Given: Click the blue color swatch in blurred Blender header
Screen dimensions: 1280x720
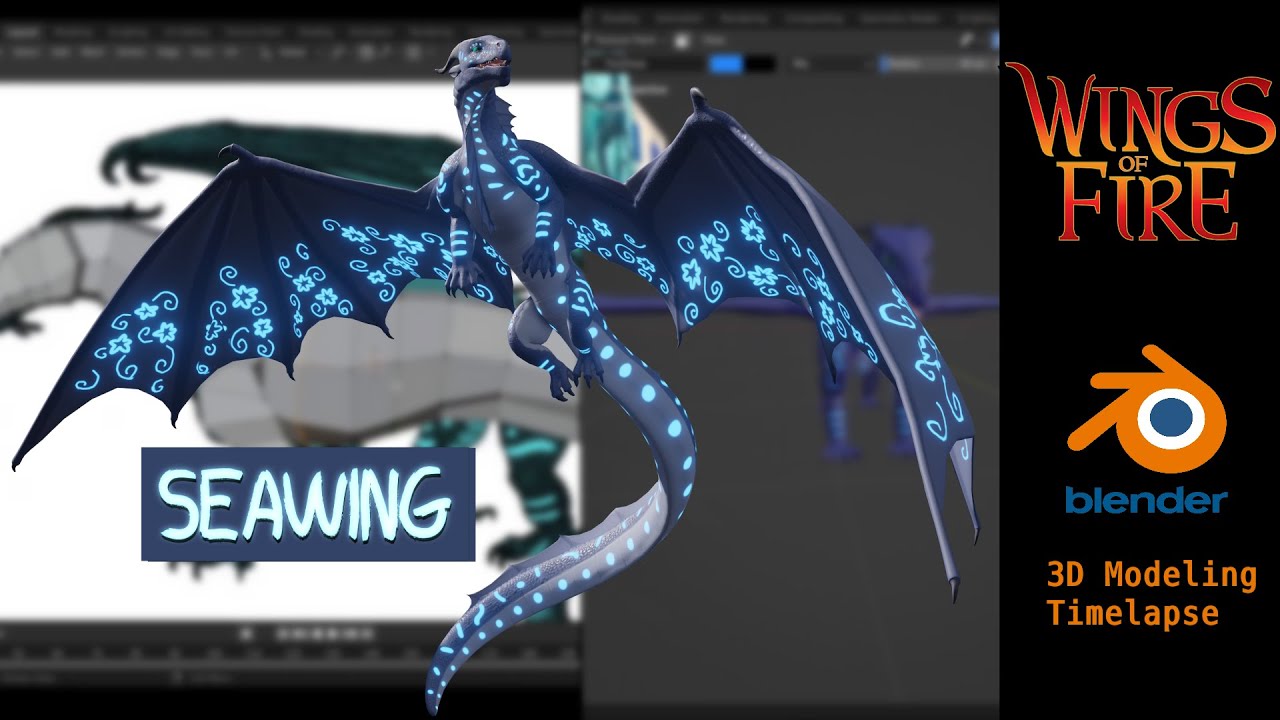Looking at the screenshot, I should pos(726,63).
